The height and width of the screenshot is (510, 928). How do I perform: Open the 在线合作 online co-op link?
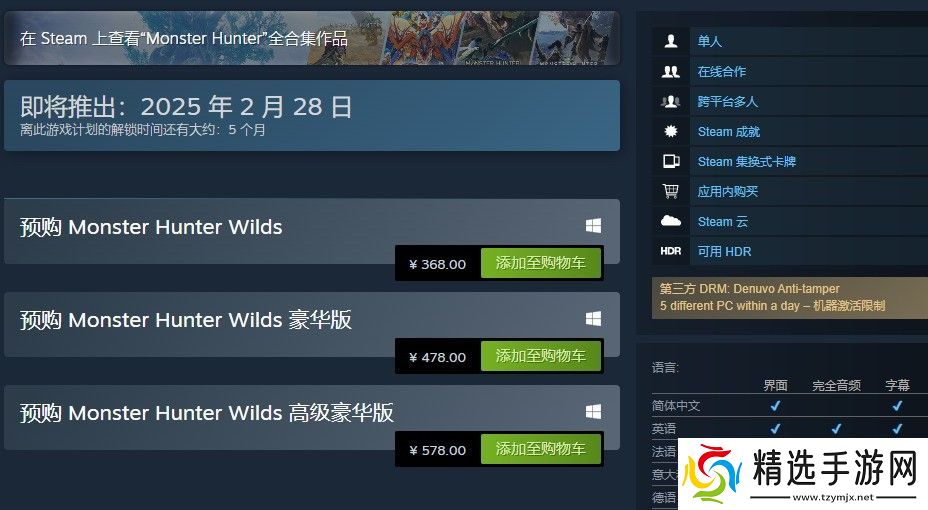tap(721, 72)
